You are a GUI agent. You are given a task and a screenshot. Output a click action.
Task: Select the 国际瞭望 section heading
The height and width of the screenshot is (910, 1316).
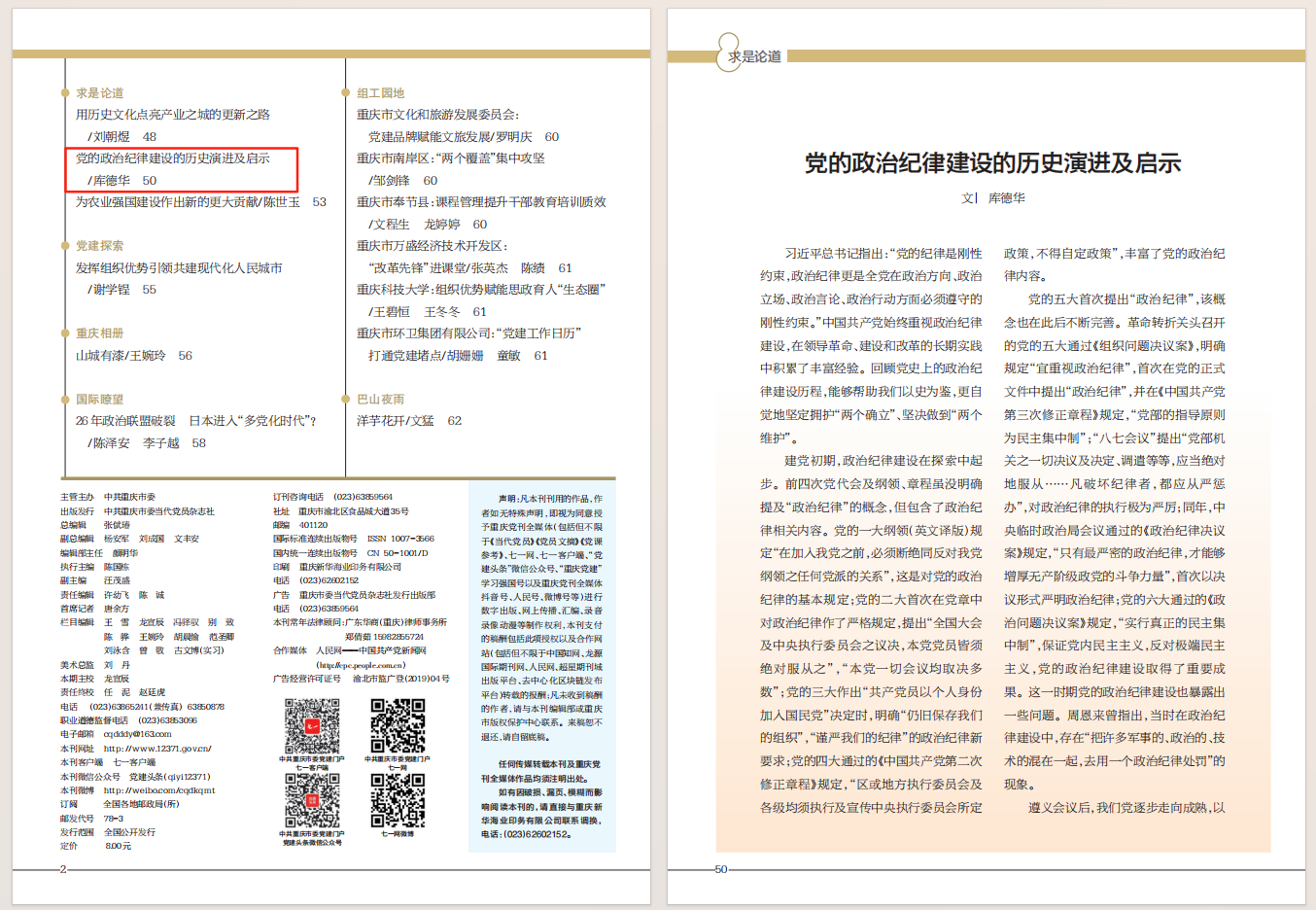[x=99, y=400]
